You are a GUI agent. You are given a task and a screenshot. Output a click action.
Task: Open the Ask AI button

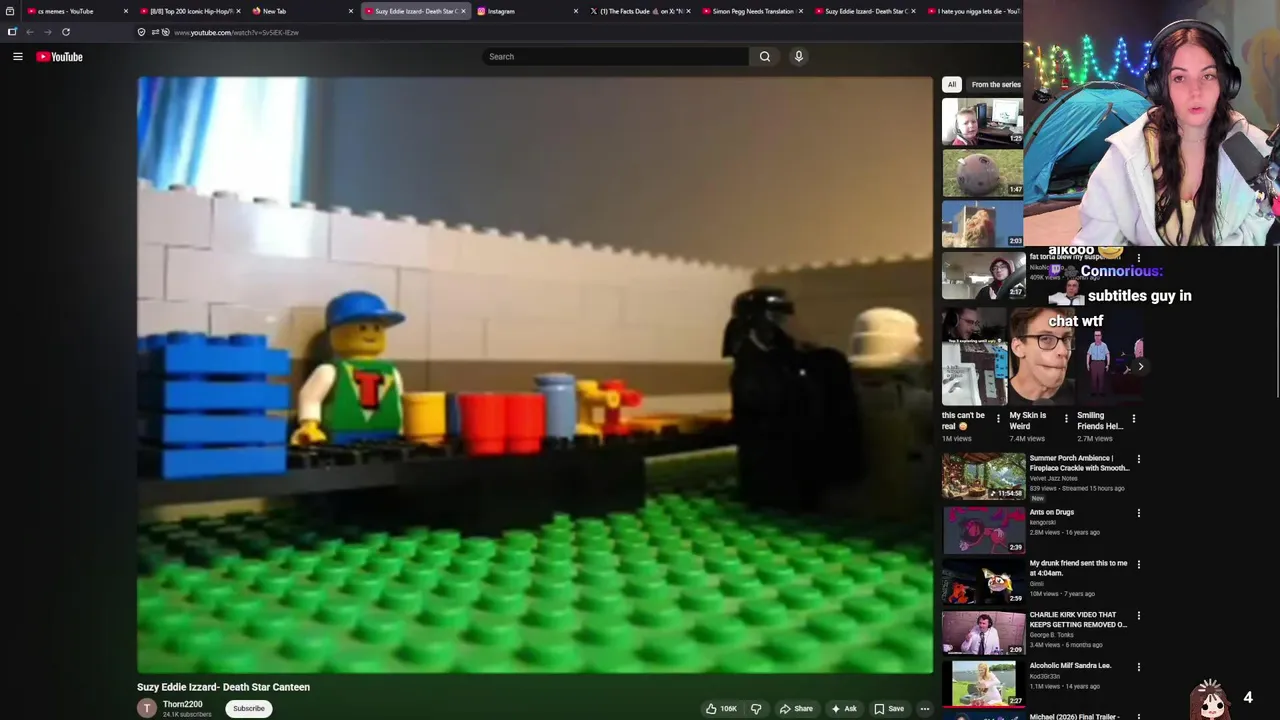pos(844,709)
